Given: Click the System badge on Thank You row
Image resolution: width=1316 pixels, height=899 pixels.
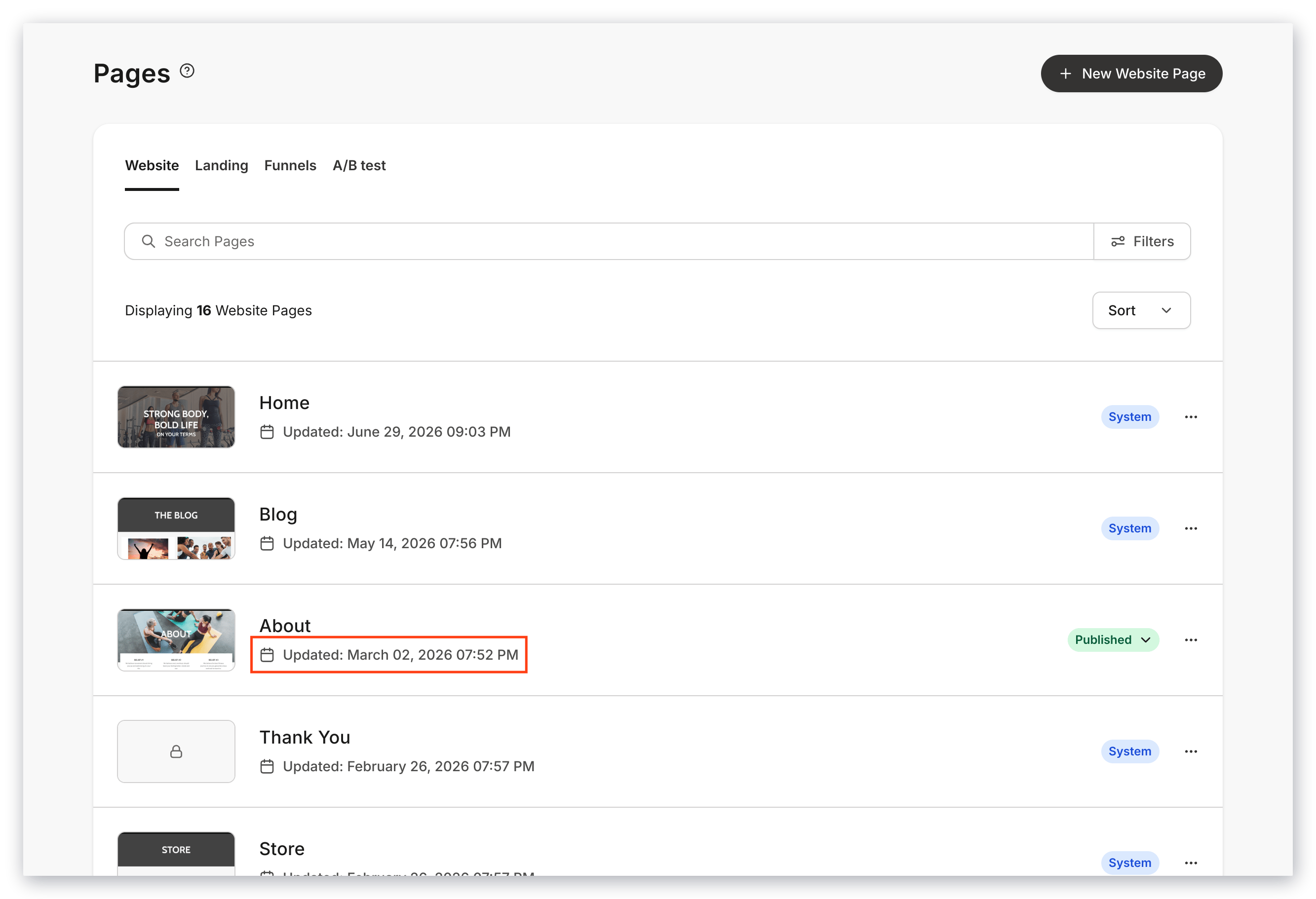Looking at the screenshot, I should (1130, 751).
